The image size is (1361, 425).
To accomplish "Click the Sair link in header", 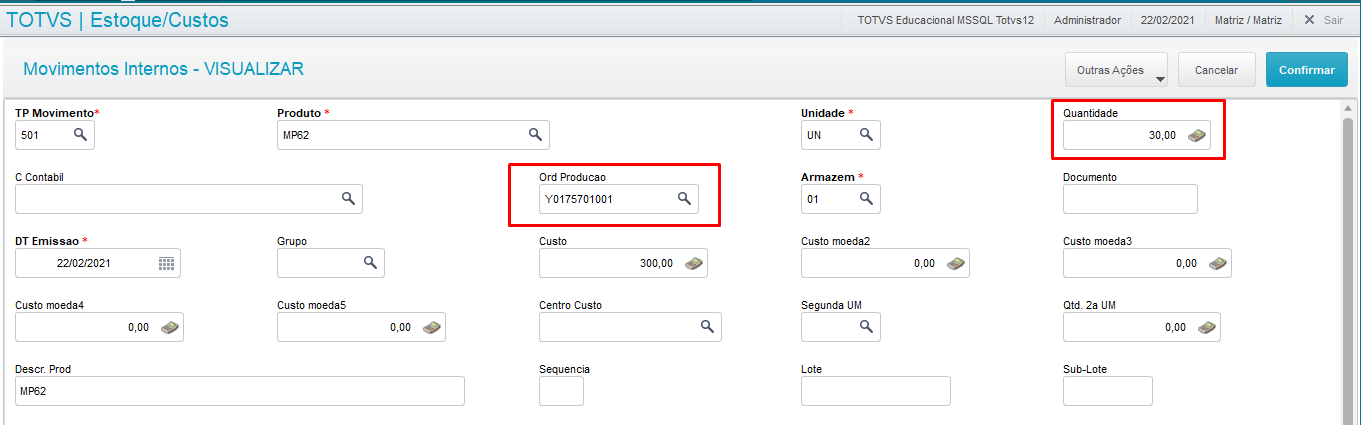I will [x=1333, y=20].
